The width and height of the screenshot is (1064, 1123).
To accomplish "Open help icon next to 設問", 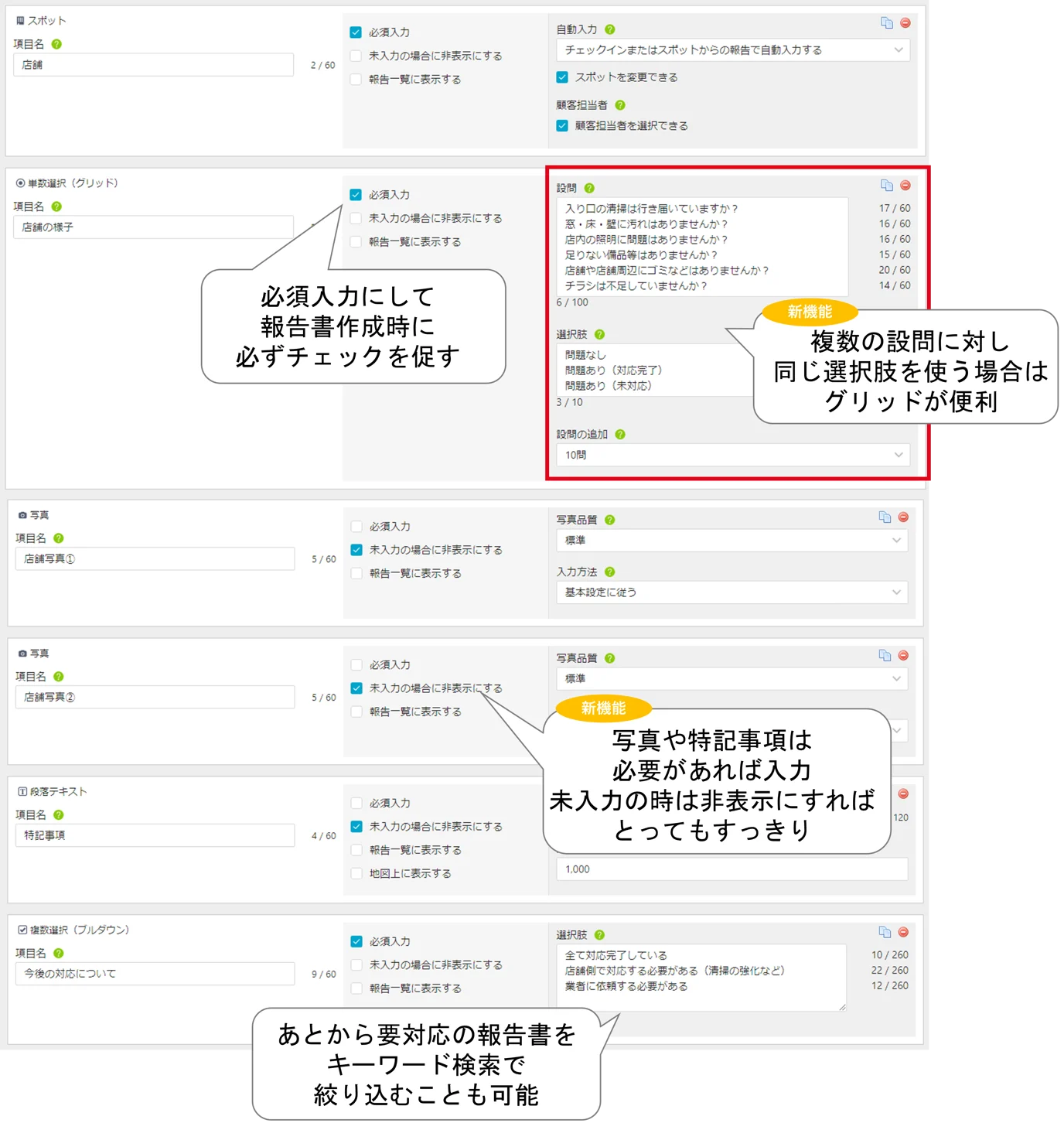I will point(589,188).
